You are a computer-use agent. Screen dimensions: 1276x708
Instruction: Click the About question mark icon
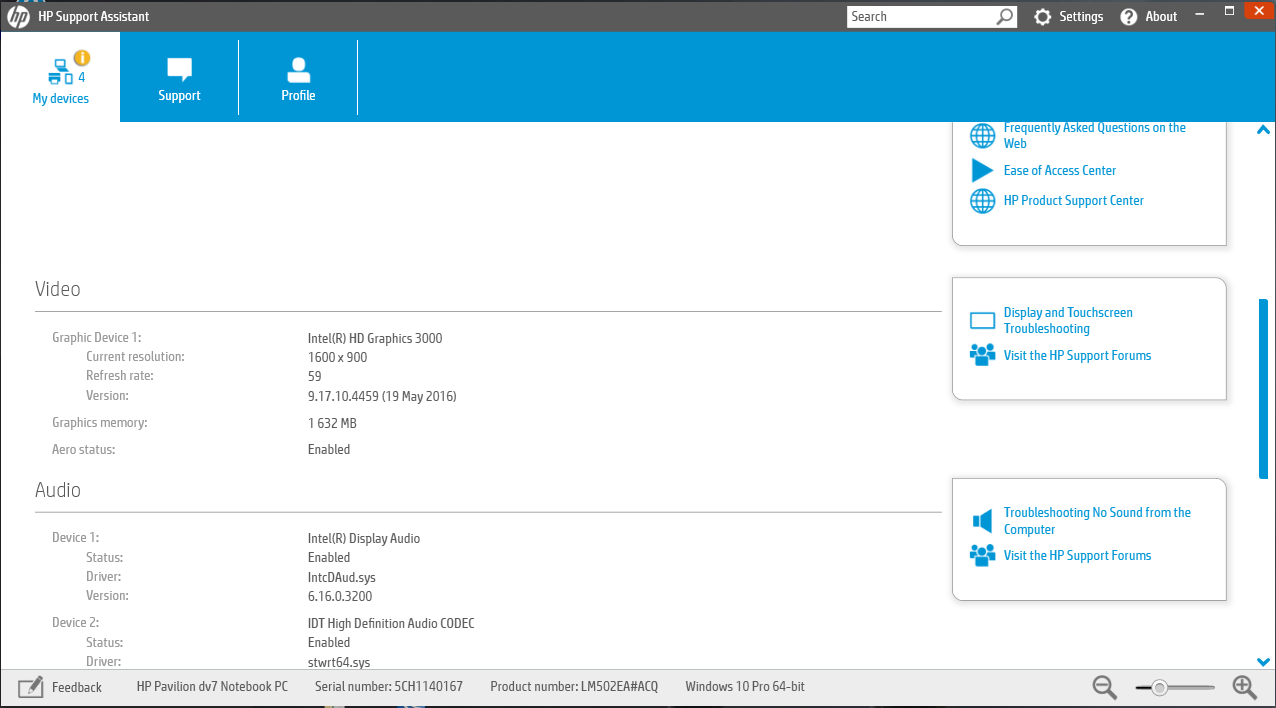coord(1129,17)
